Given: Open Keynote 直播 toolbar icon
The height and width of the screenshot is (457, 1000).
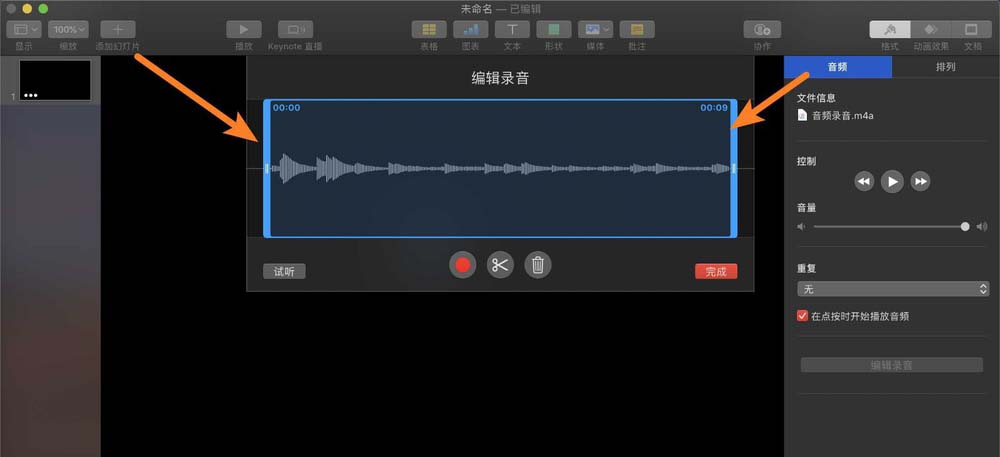Looking at the screenshot, I should pos(295,29).
